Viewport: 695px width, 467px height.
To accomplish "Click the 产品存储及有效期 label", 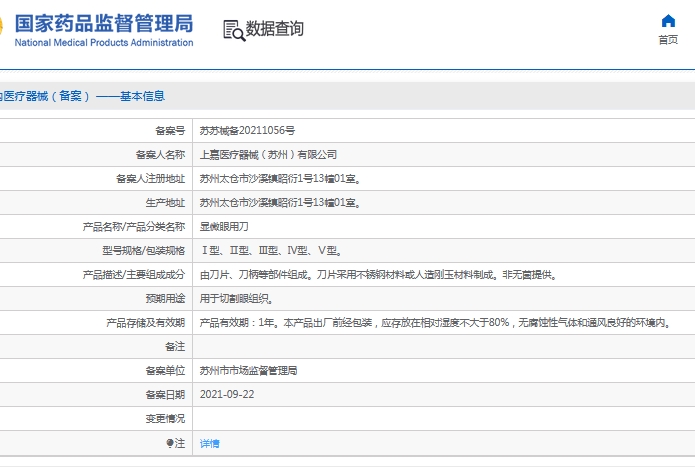I will pyautogui.click(x=146, y=323).
